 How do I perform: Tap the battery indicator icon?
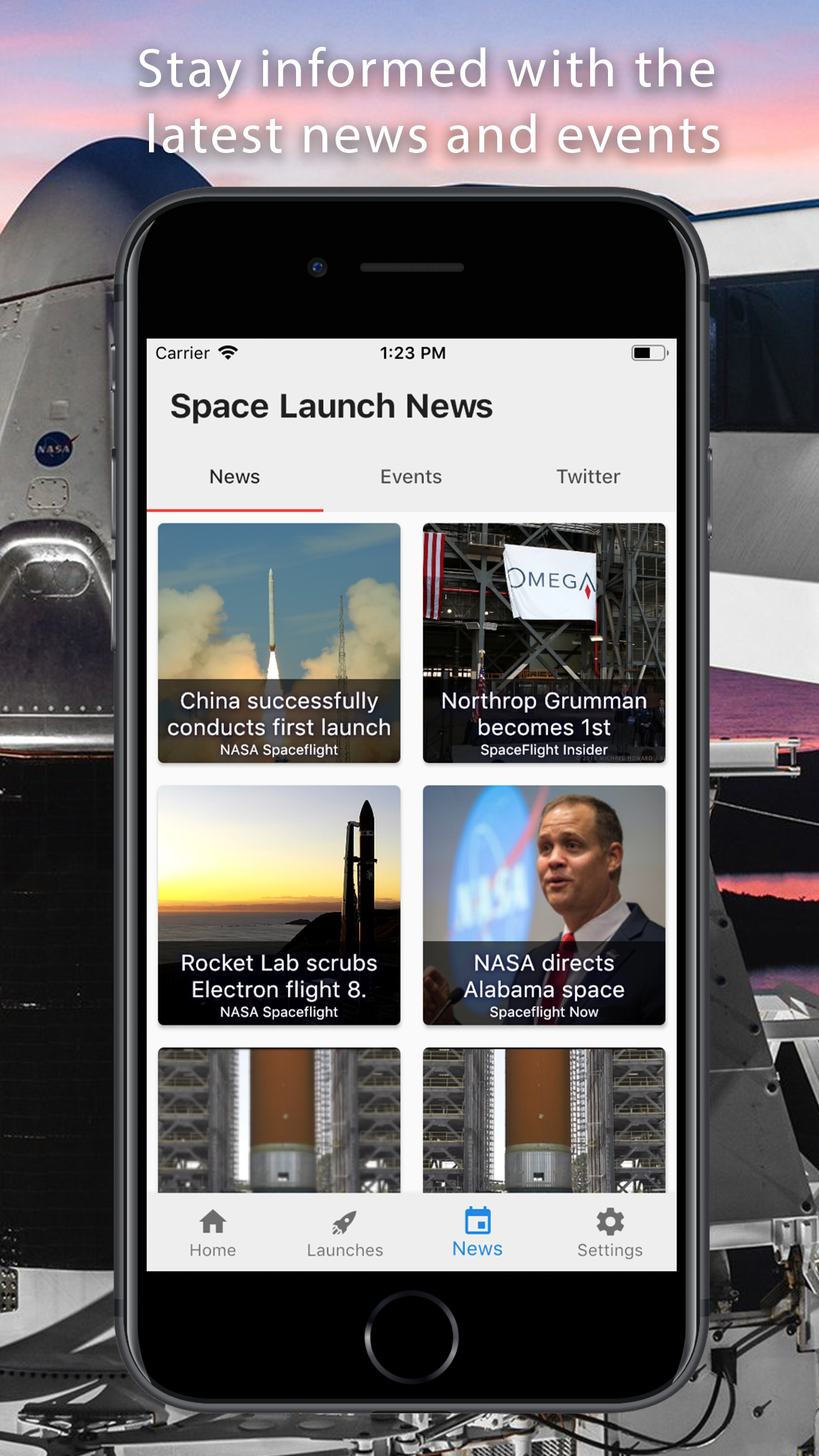click(x=650, y=353)
